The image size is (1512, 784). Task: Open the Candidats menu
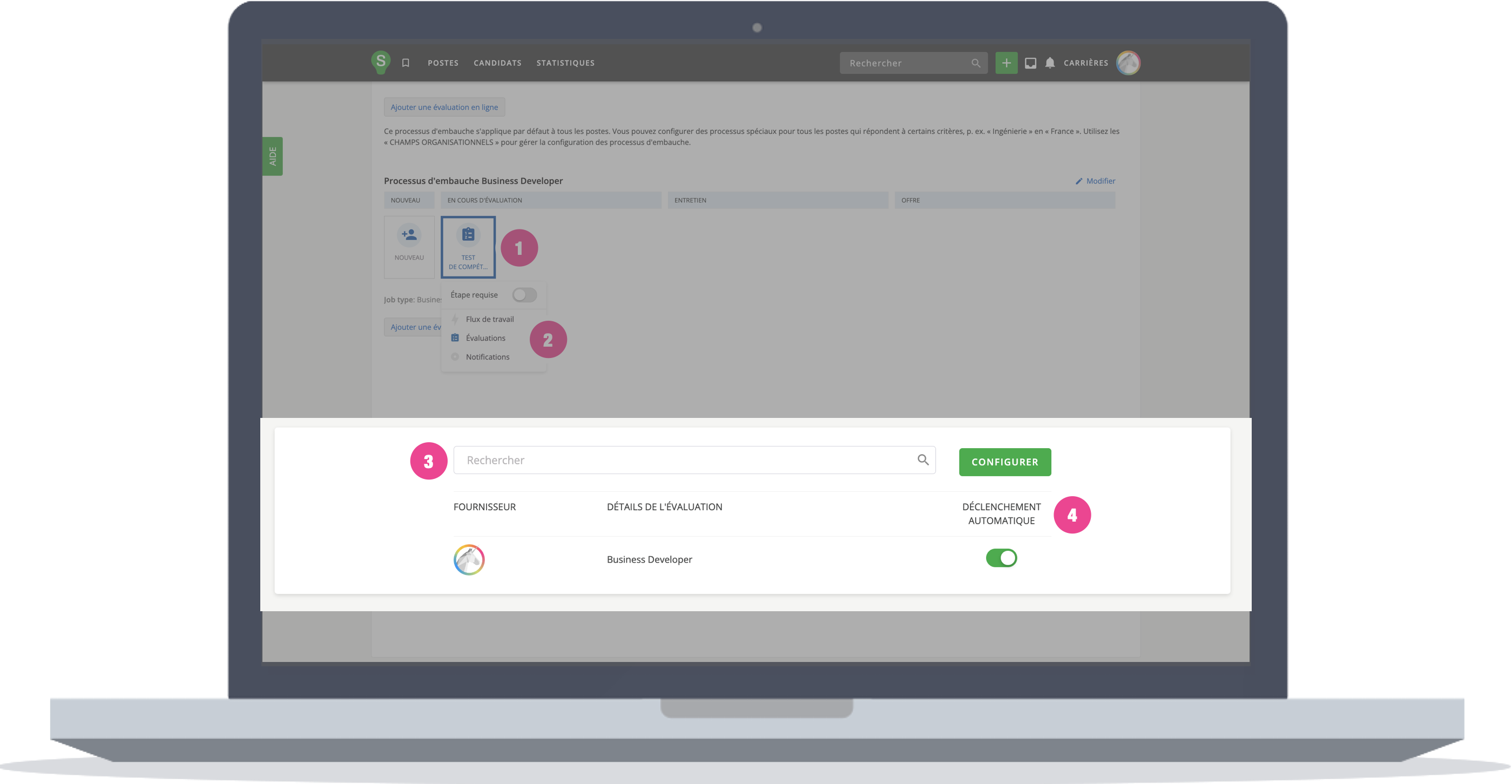point(497,63)
